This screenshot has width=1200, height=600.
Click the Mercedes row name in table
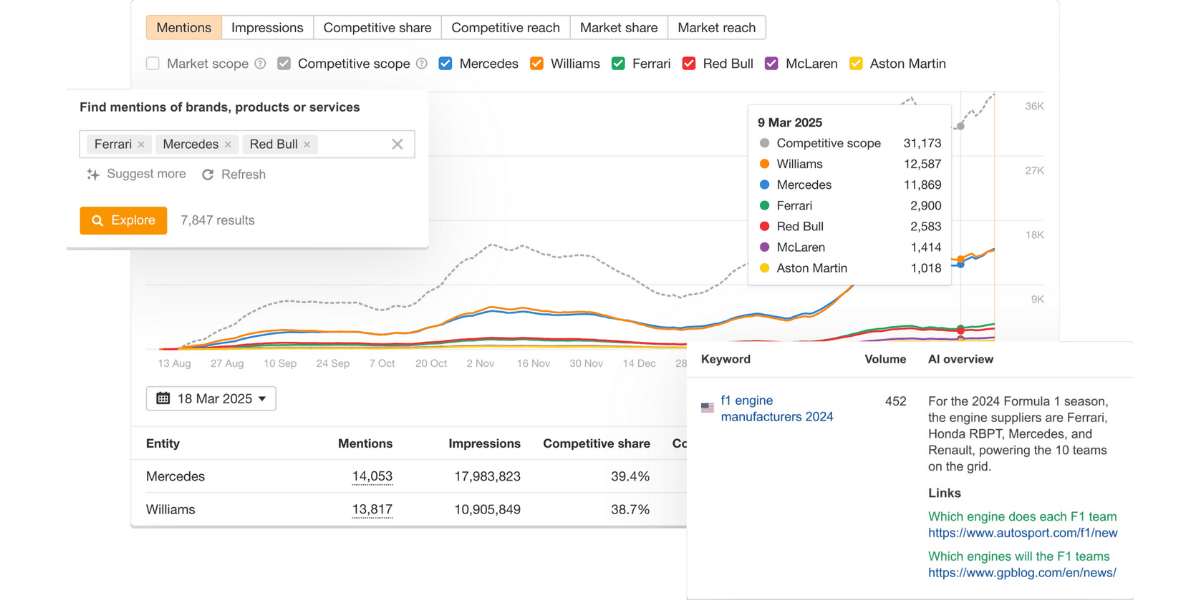coord(176,476)
